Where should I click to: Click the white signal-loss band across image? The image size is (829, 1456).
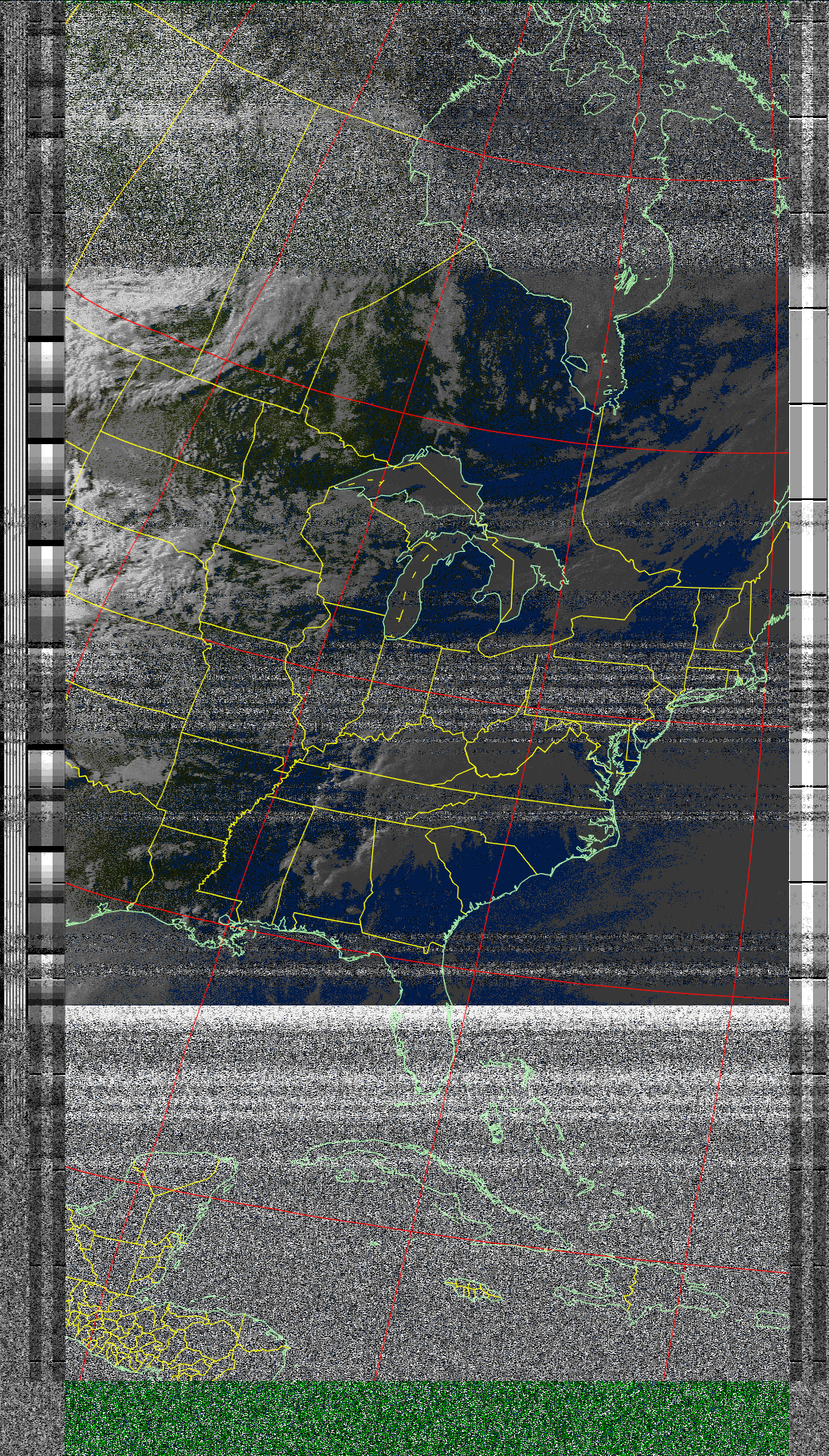click(x=426, y=1016)
